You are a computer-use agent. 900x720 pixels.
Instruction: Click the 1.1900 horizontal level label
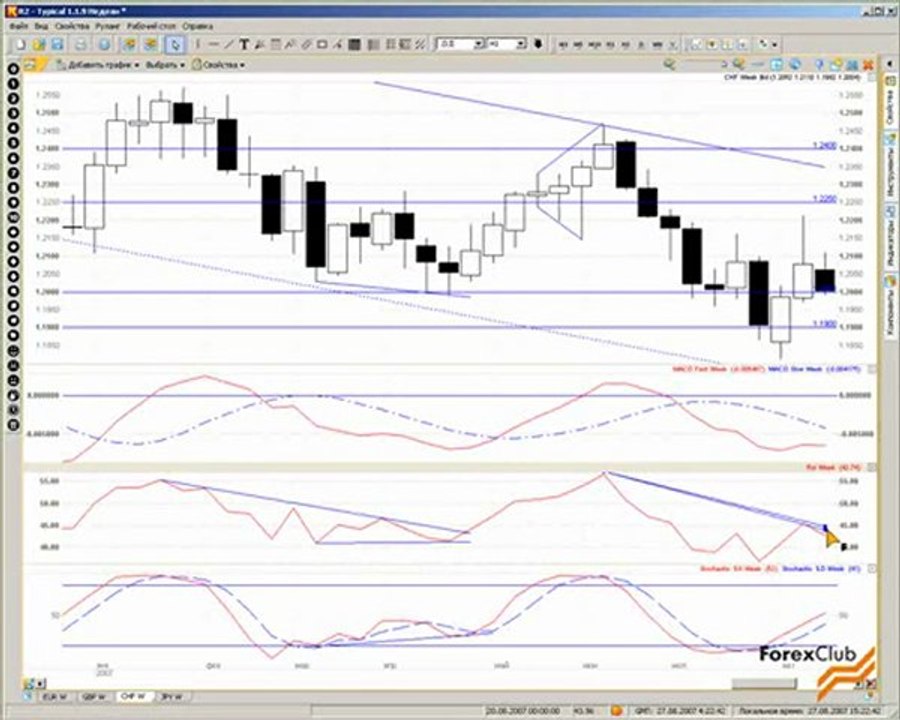point(824,324)
